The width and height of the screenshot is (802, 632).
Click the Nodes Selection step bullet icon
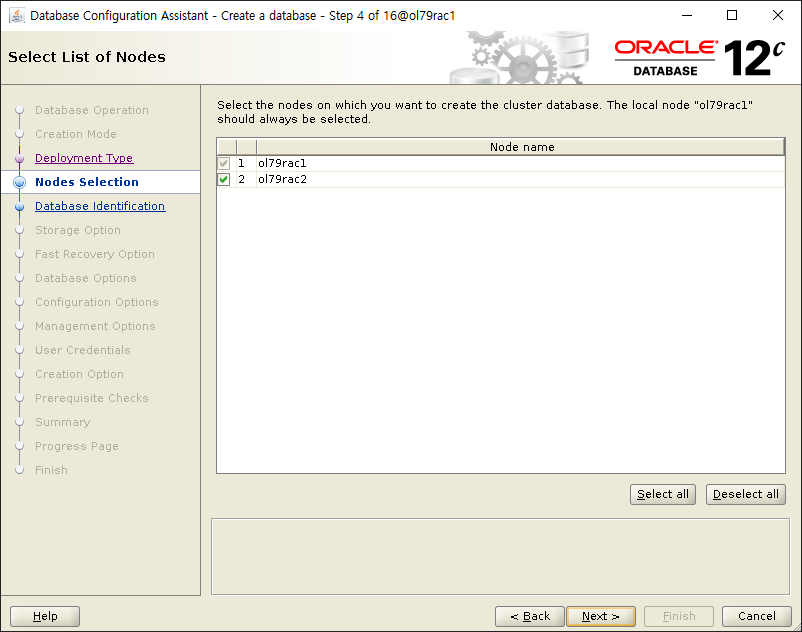[x=19, y=182]
